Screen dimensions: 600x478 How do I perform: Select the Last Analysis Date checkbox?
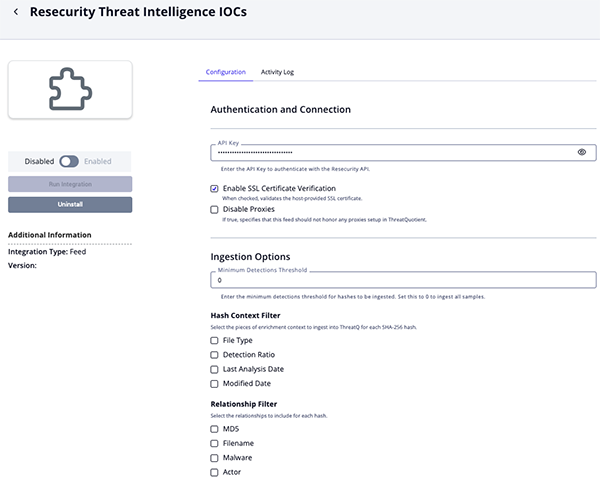click(214, 369)
